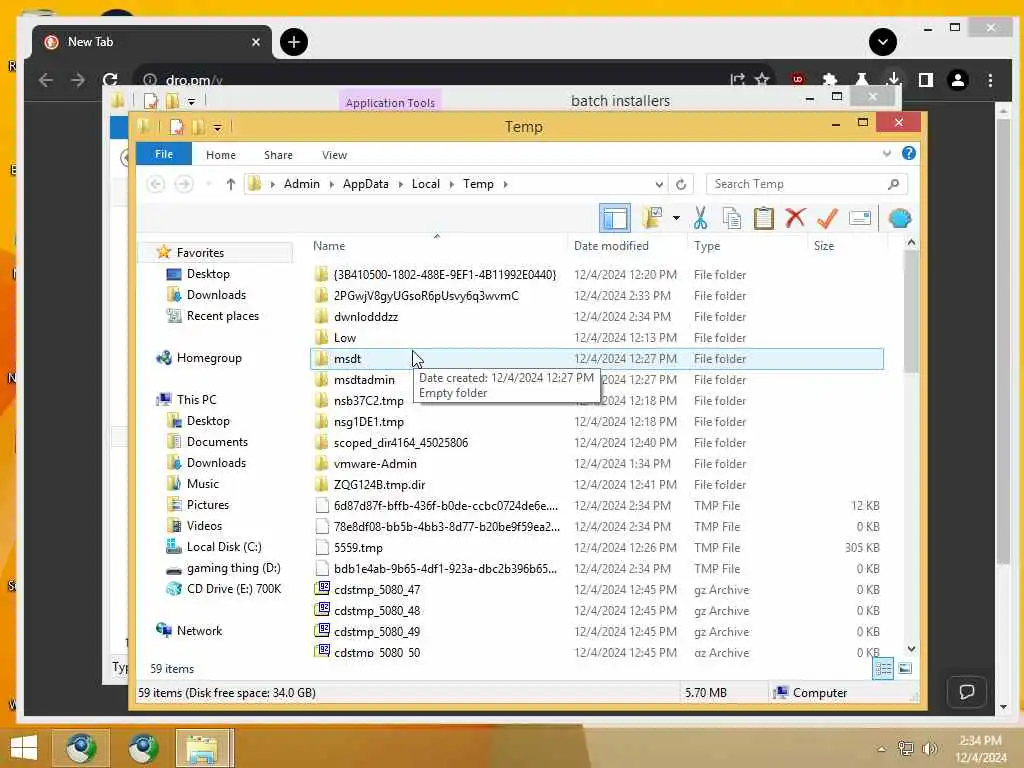Open File Explorer from the taskbar
The image size is (1024, 768).
point(203,748)
